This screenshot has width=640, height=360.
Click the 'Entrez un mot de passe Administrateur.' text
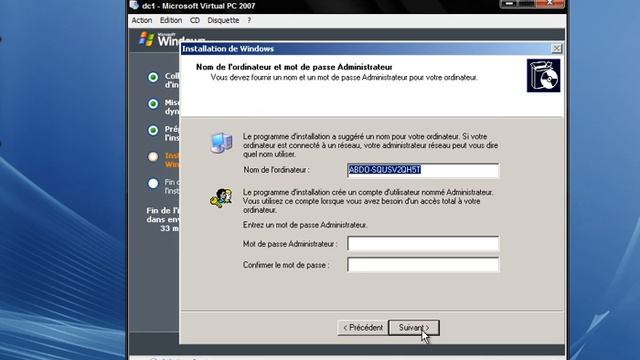pos(305,225)
